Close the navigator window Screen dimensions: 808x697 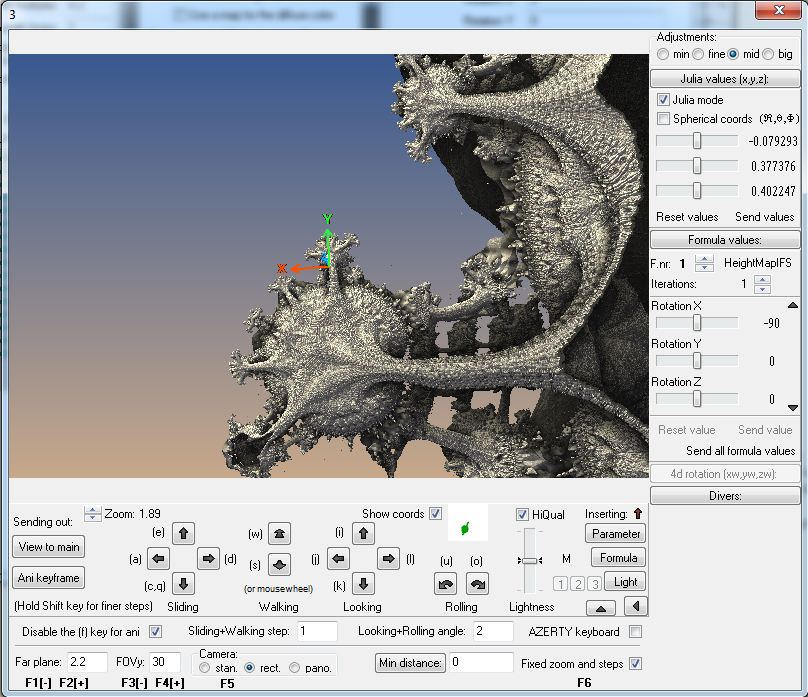(x=778, y=10)
